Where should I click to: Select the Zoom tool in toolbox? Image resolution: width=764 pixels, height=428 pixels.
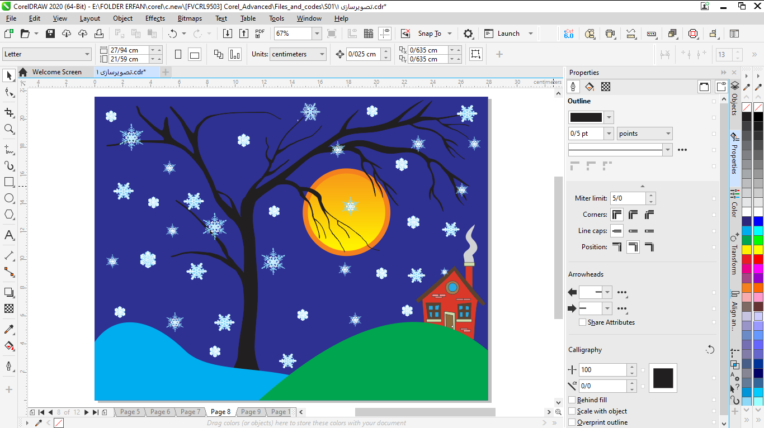coord(9,129)
